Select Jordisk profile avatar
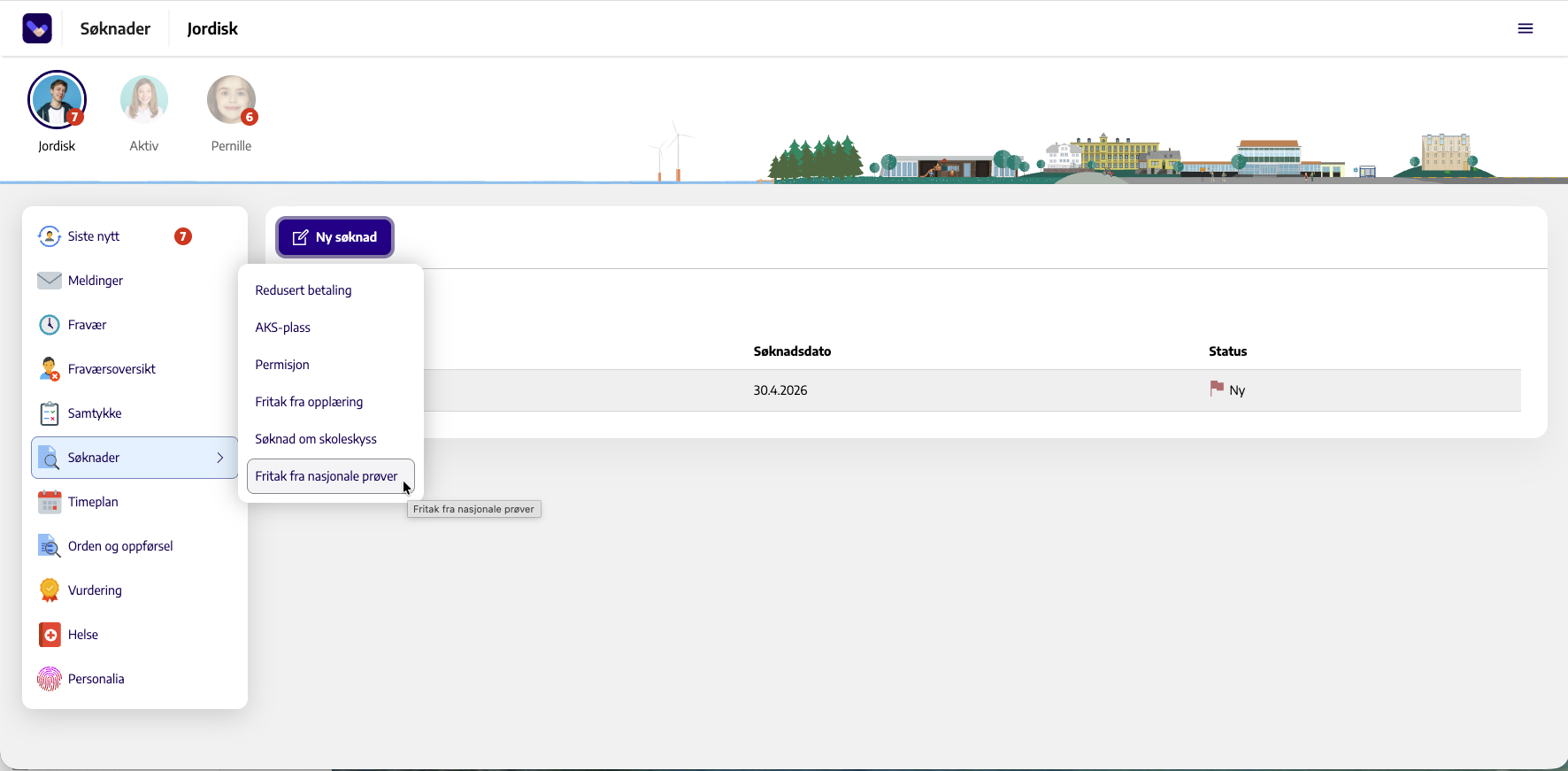1568x771 pixels. (x=57, y=99)
